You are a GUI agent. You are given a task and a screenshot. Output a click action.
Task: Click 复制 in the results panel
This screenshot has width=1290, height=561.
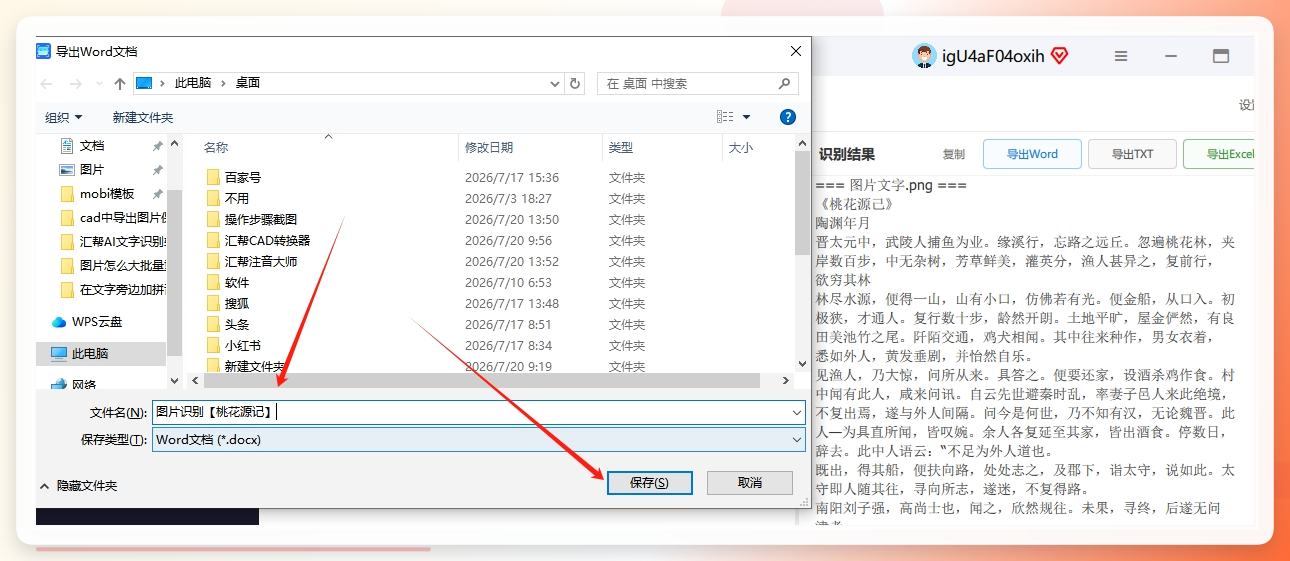954,155
